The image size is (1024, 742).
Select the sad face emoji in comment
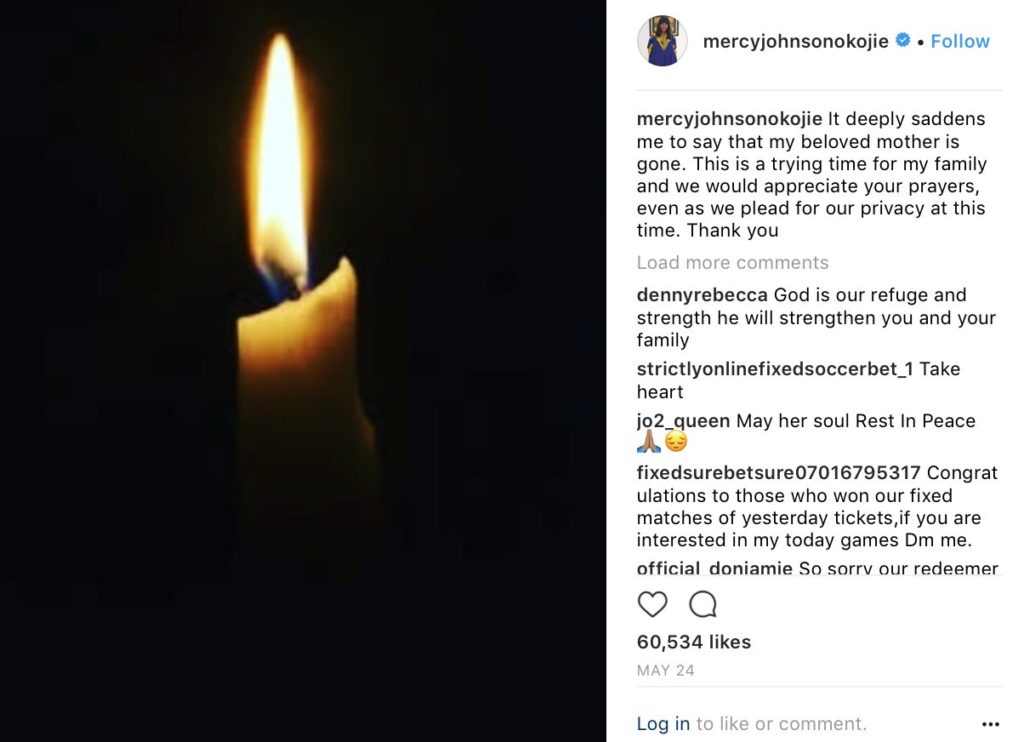tap(675, 443)
